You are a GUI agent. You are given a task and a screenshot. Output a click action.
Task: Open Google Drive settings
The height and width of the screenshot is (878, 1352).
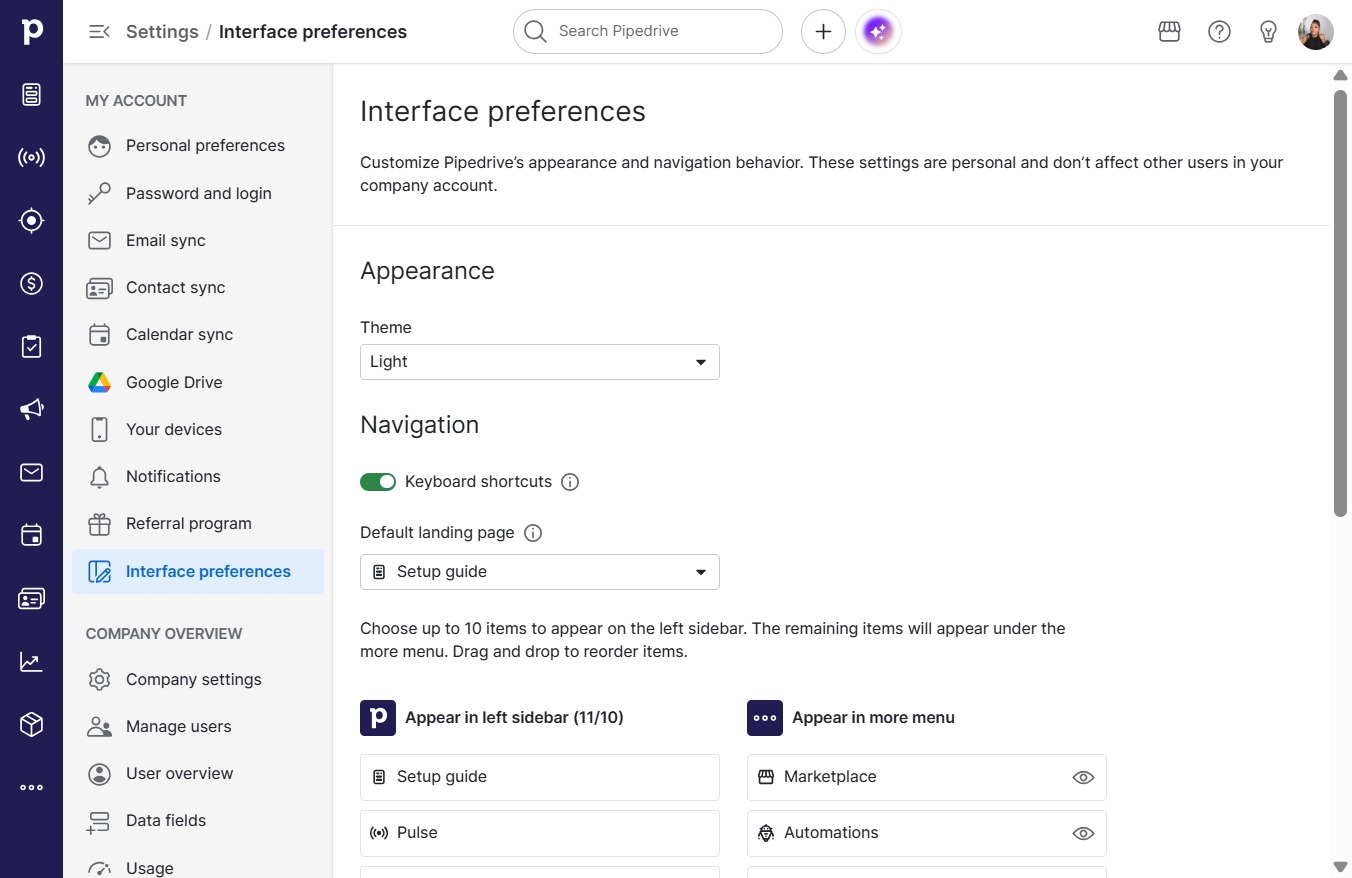click(x=198, y=383)
